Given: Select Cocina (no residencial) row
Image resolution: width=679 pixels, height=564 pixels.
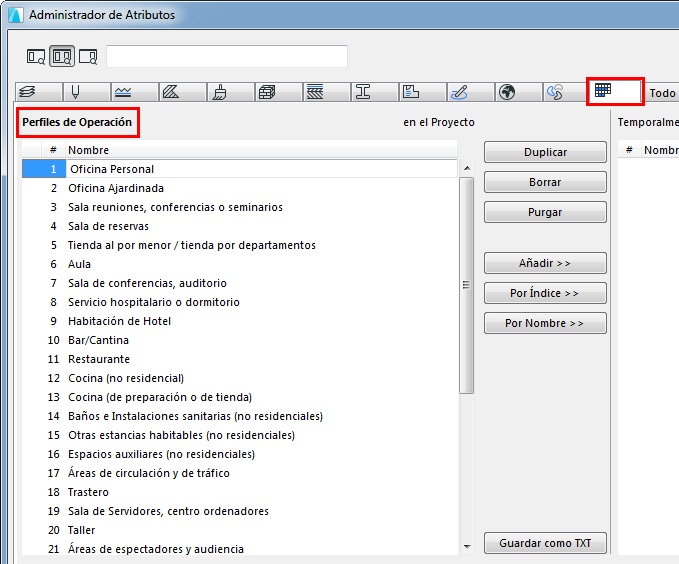Looking at the screenshot, I should [x=240, y=378].
